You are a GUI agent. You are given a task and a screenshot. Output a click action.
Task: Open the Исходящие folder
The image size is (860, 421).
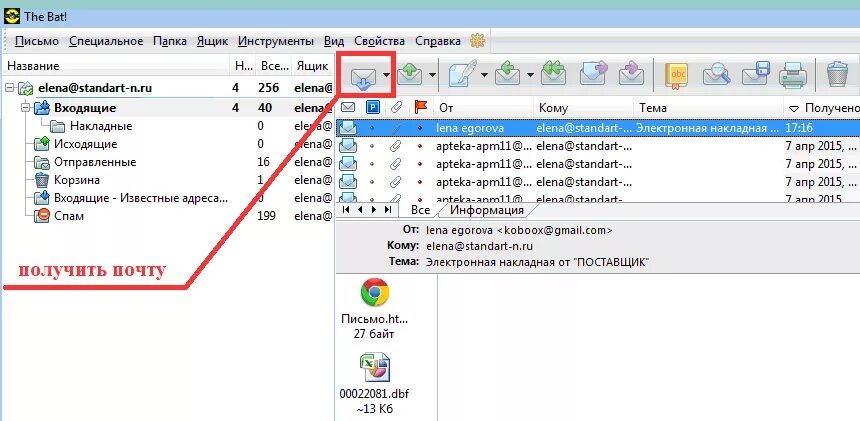[85, 144]
